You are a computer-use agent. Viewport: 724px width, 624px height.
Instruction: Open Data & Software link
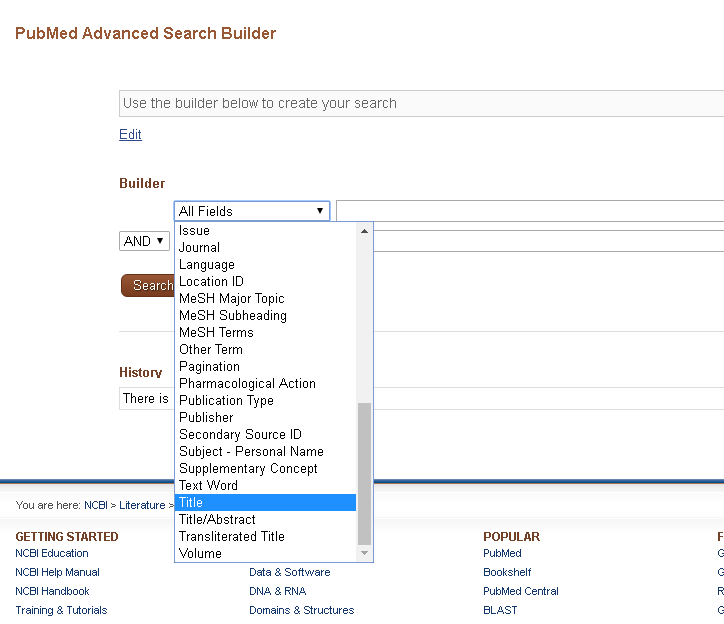click(290, 572)
